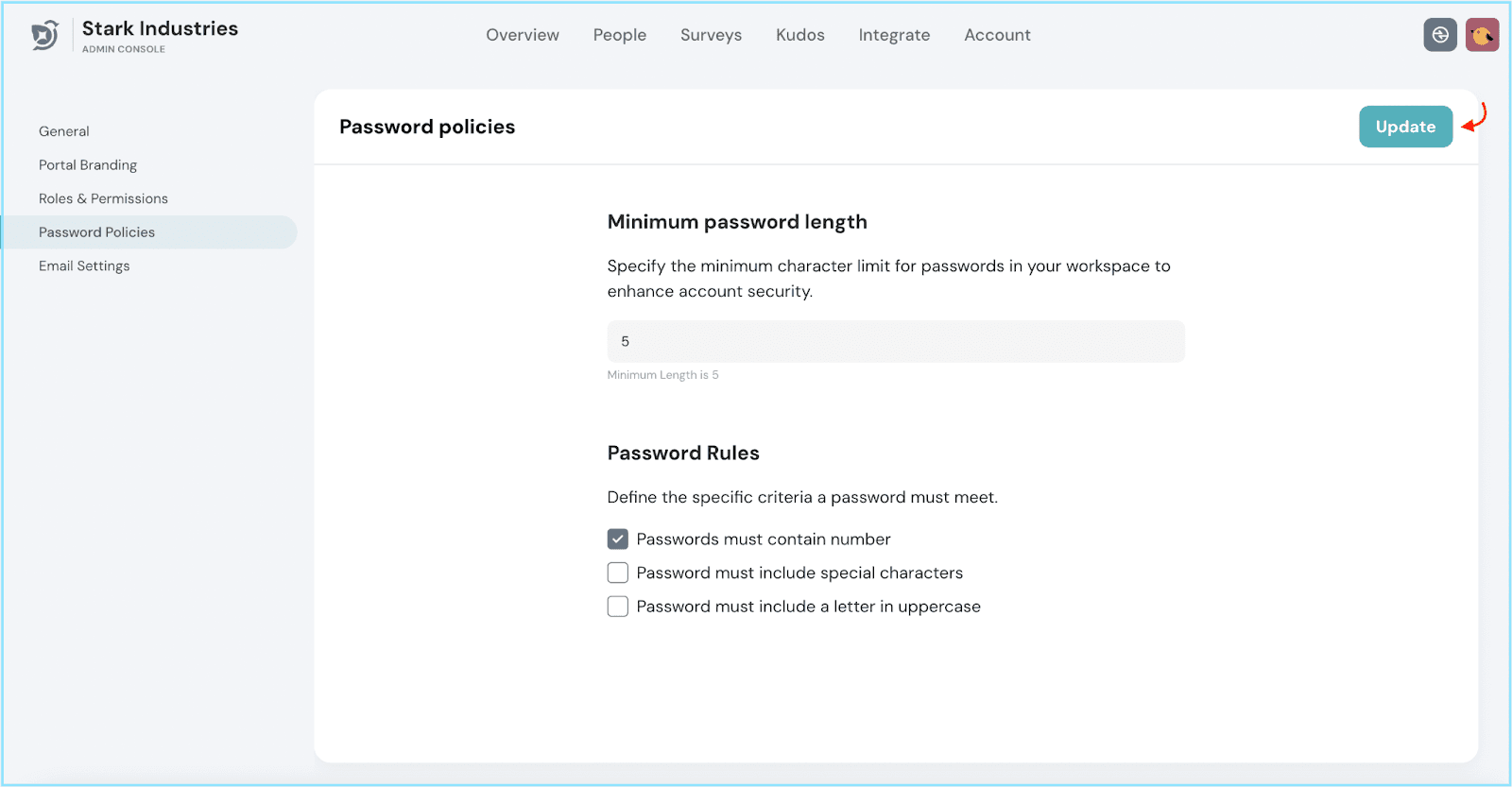Open Portal Branding settings

coord(88,165)
